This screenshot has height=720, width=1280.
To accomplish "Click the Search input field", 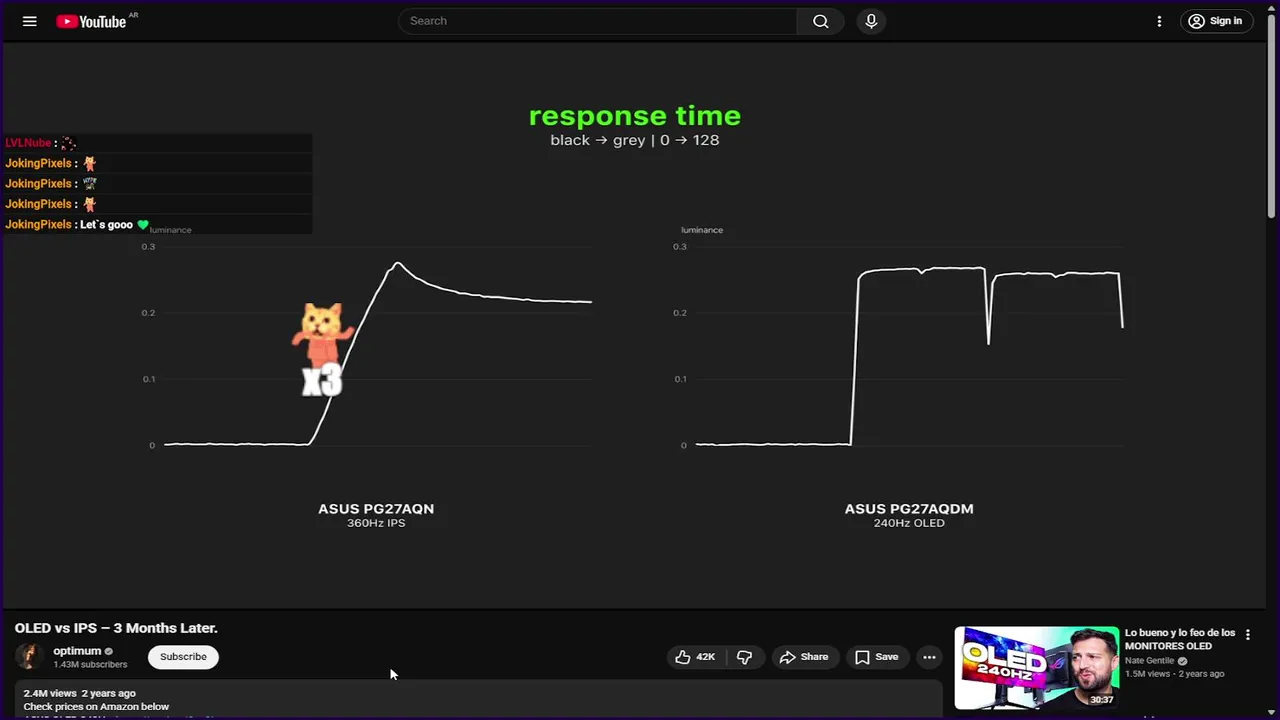I will pos(598,21).
